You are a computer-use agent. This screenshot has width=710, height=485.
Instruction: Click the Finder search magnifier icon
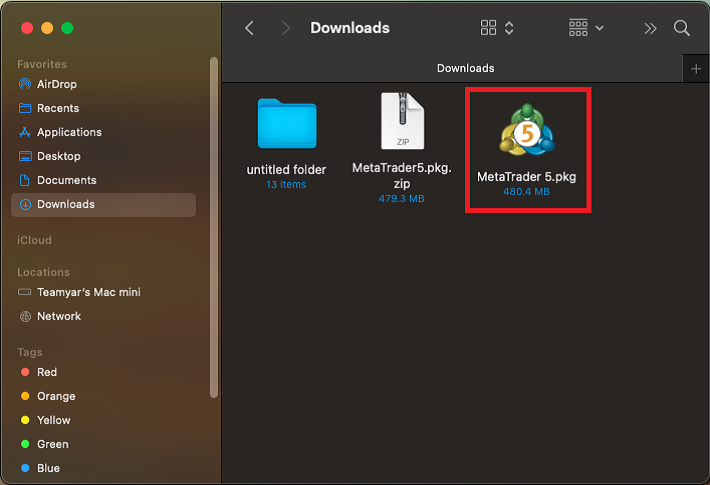click(682, 28)
